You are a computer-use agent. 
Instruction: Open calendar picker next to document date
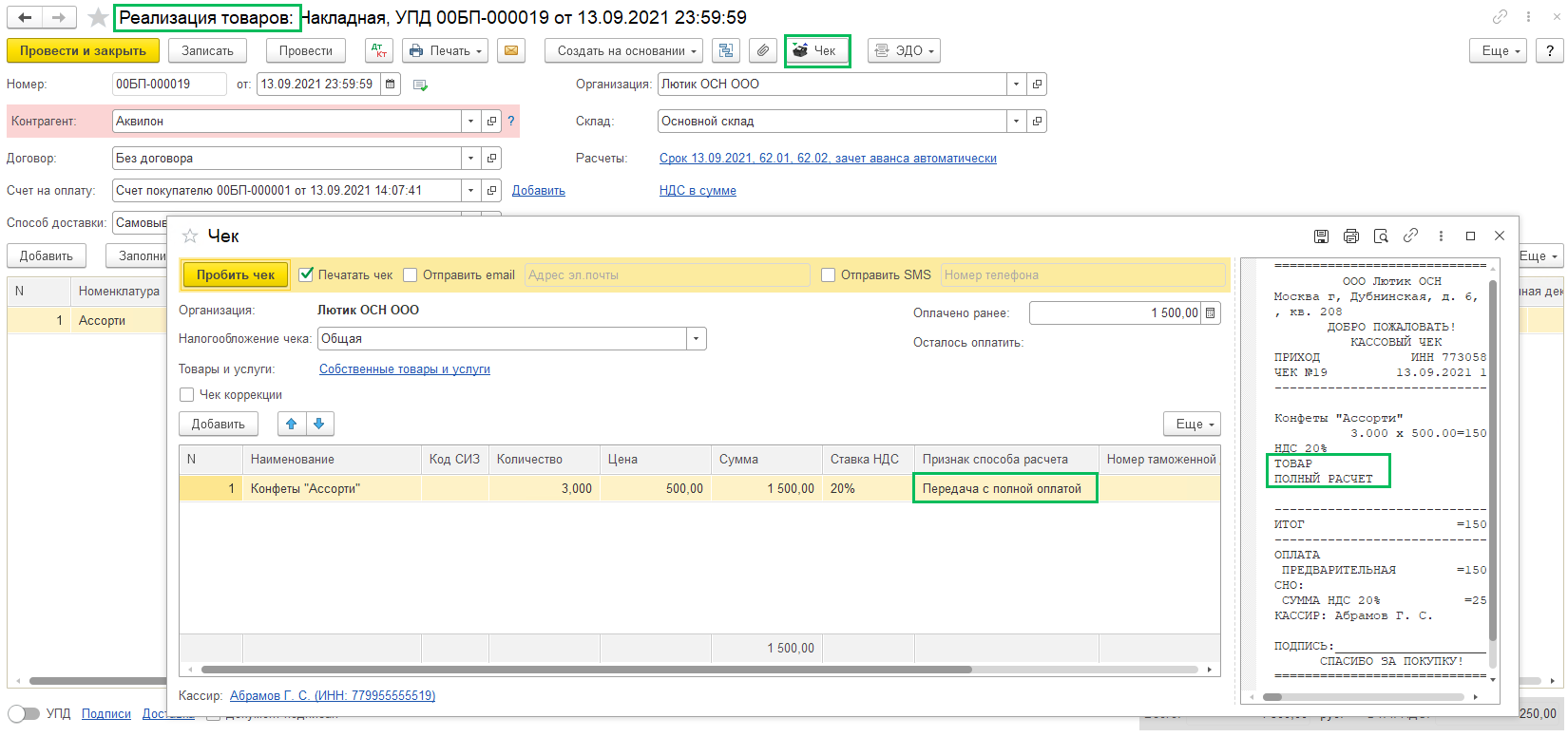[390, 85]
